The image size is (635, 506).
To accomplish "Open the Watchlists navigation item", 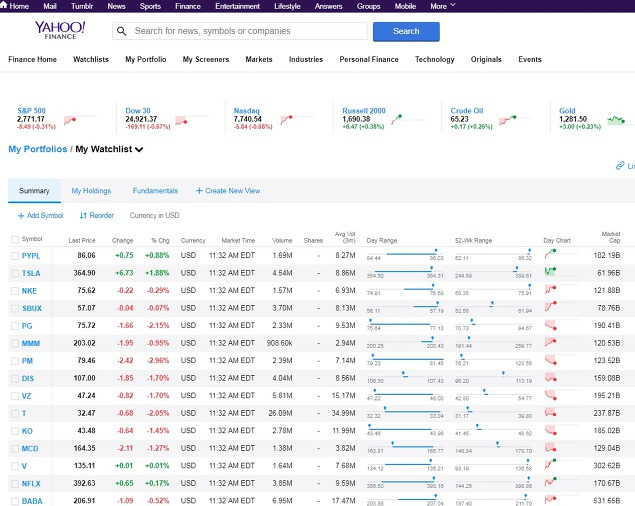I will click(x=91, y=59).
